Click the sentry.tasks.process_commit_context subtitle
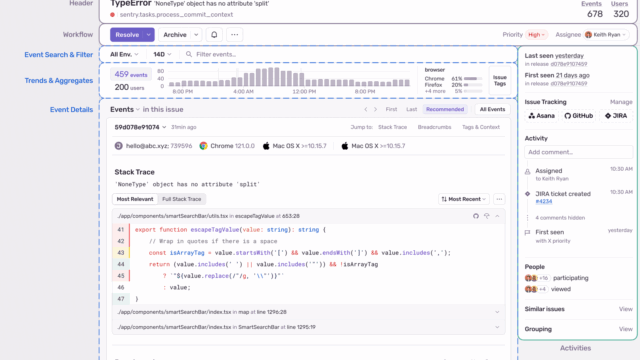The image size is (640, 360). [x=176, y=15]
